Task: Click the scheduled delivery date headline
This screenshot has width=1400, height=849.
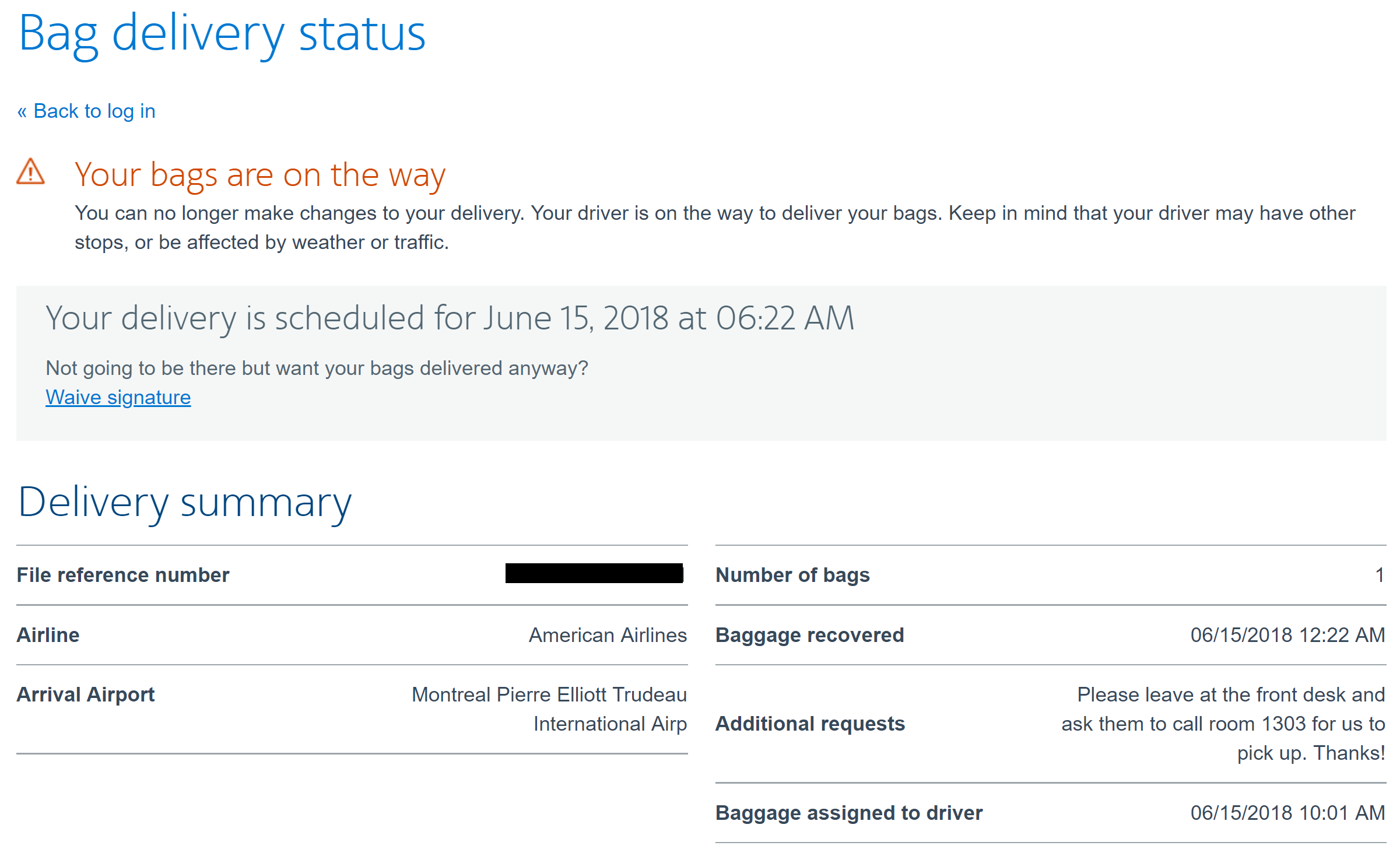Action: coord(450,318)
